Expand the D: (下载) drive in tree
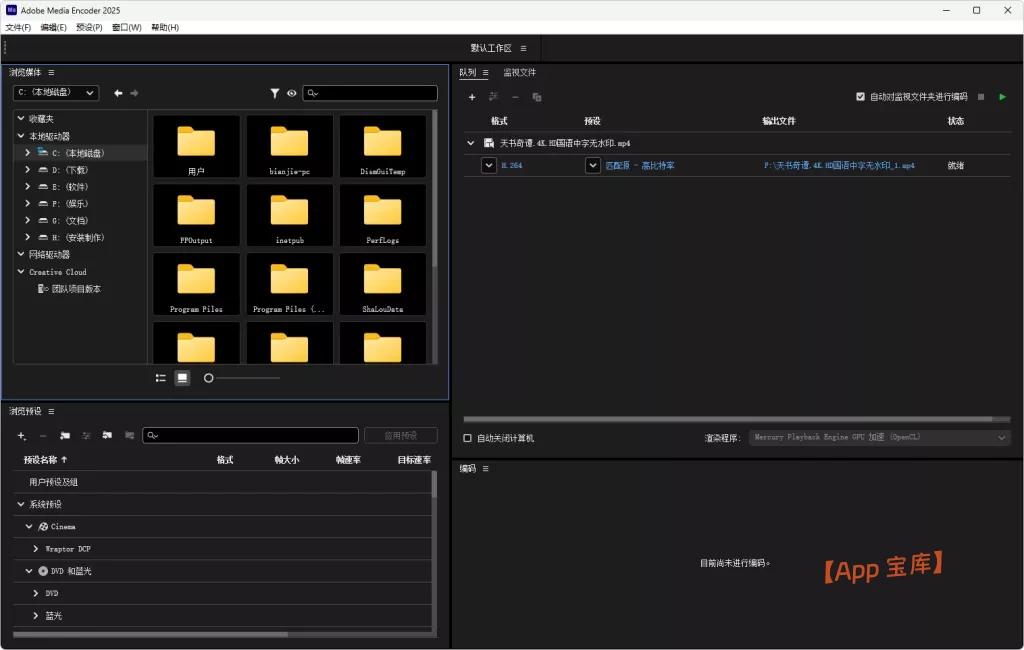This screenshot has height=650, width=1024. click(x=28, y=170)
